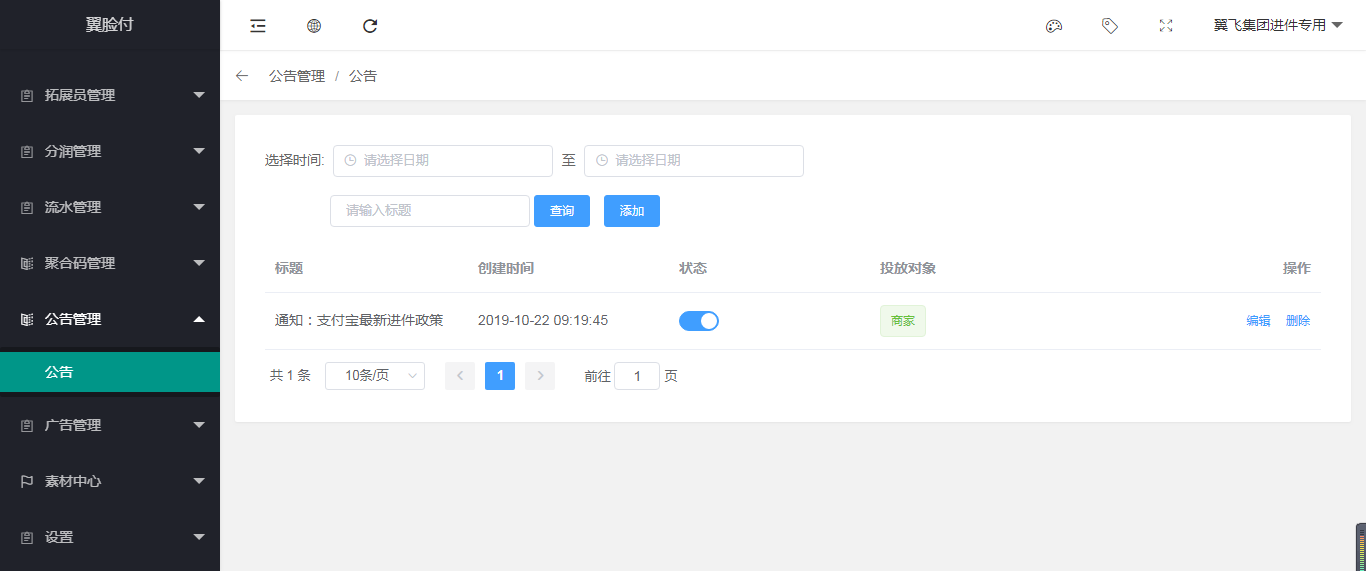Click the 翼脸付 logo title
The image size is (1366, 571).
pos(110,25)
